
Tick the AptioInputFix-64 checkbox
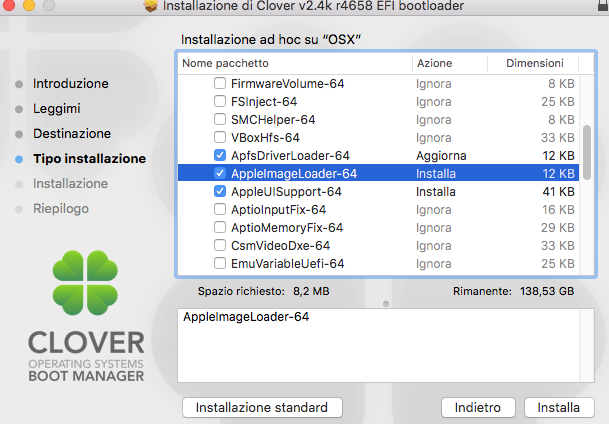pos(220,209)
